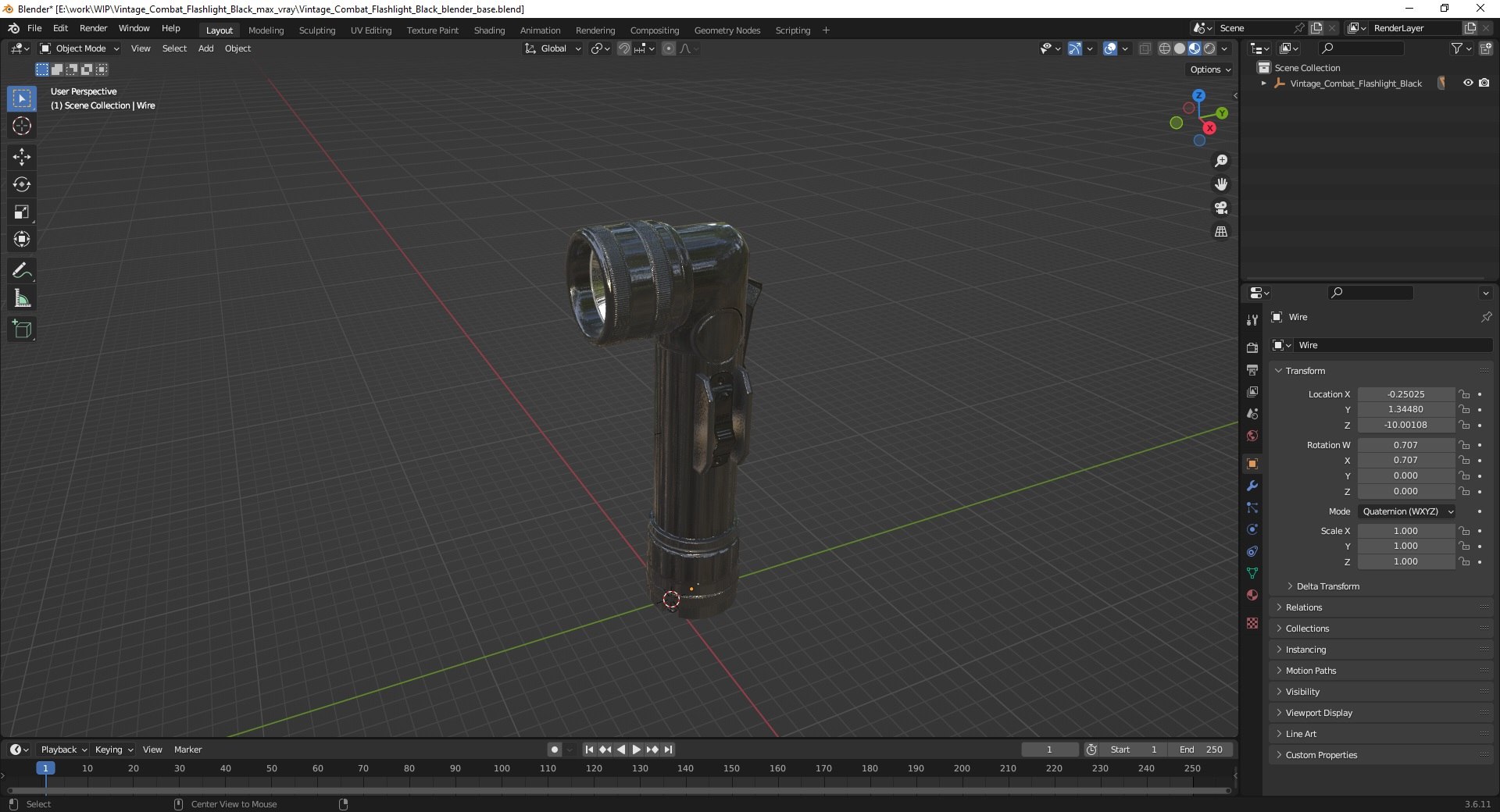This screenshot has height=812, width=1500.
Task: Click the Location X value field
Action: click(1405, 394)
